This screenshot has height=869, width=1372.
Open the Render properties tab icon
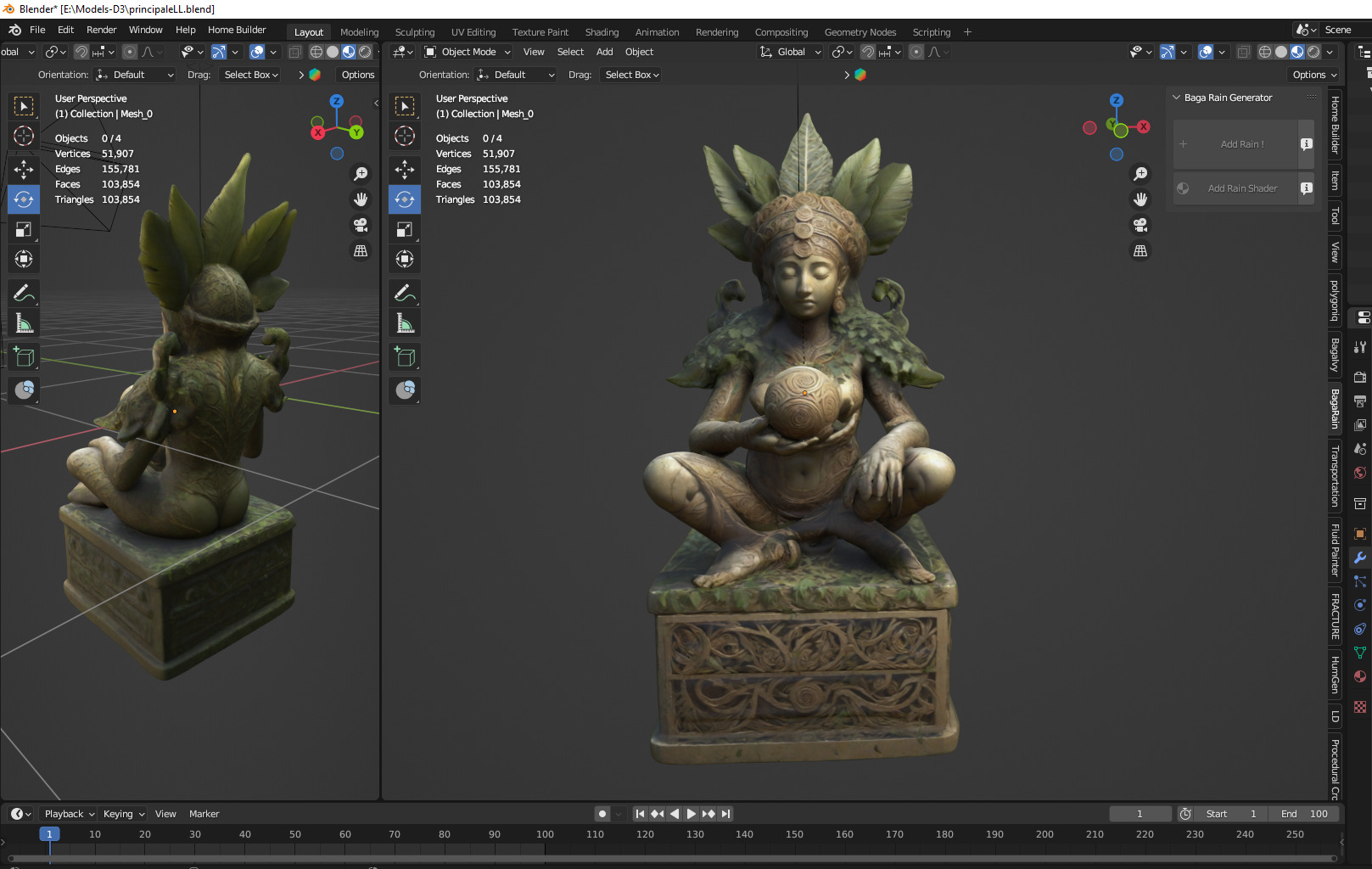coord(1360,377)
